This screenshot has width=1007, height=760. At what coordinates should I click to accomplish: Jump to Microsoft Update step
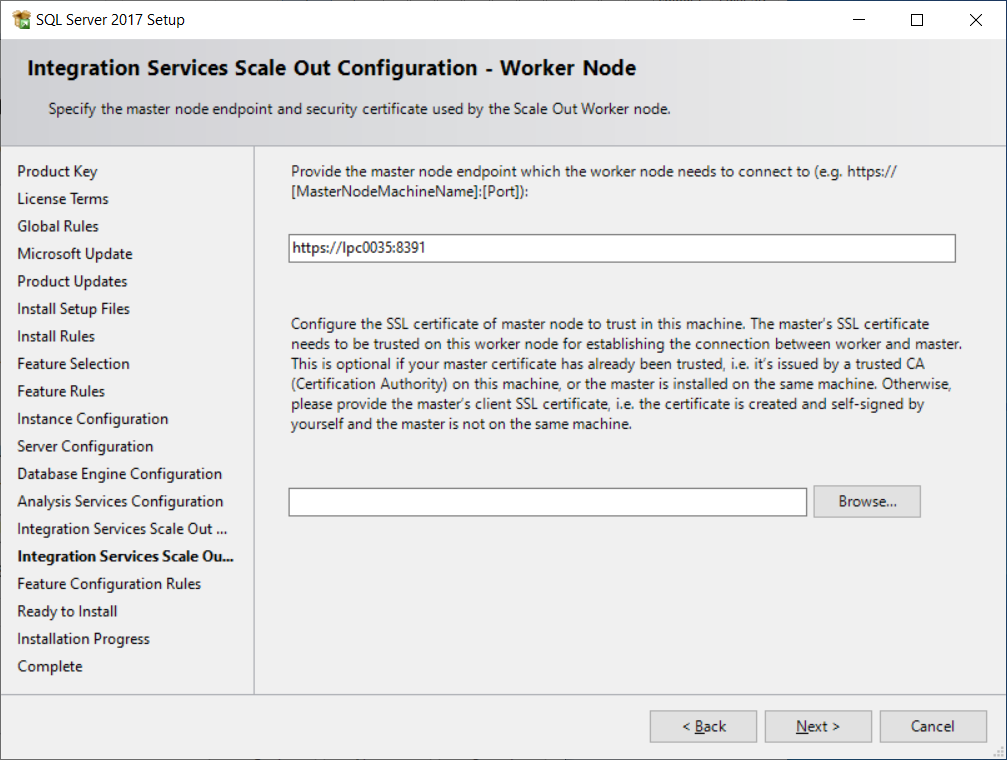(x=75, y=254)
